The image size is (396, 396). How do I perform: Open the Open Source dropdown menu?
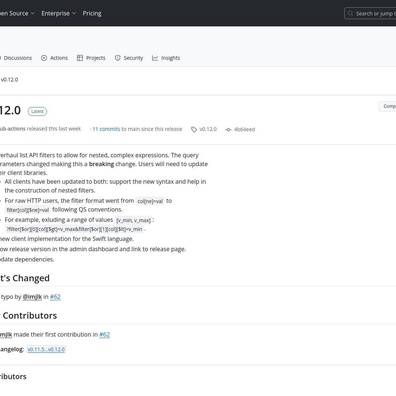pyautogui.click(x=17, y=13)
